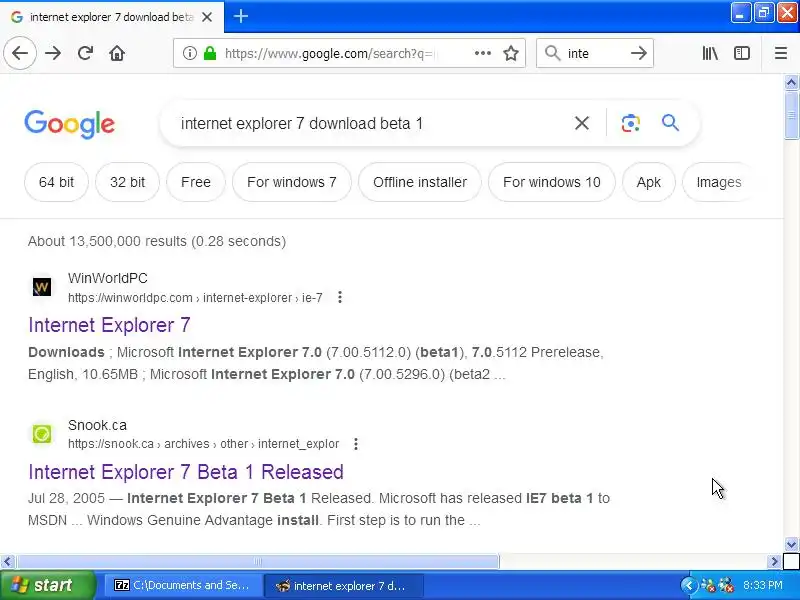Expand hidden system tray icons

pyautogui.click(x=688, y=585)
